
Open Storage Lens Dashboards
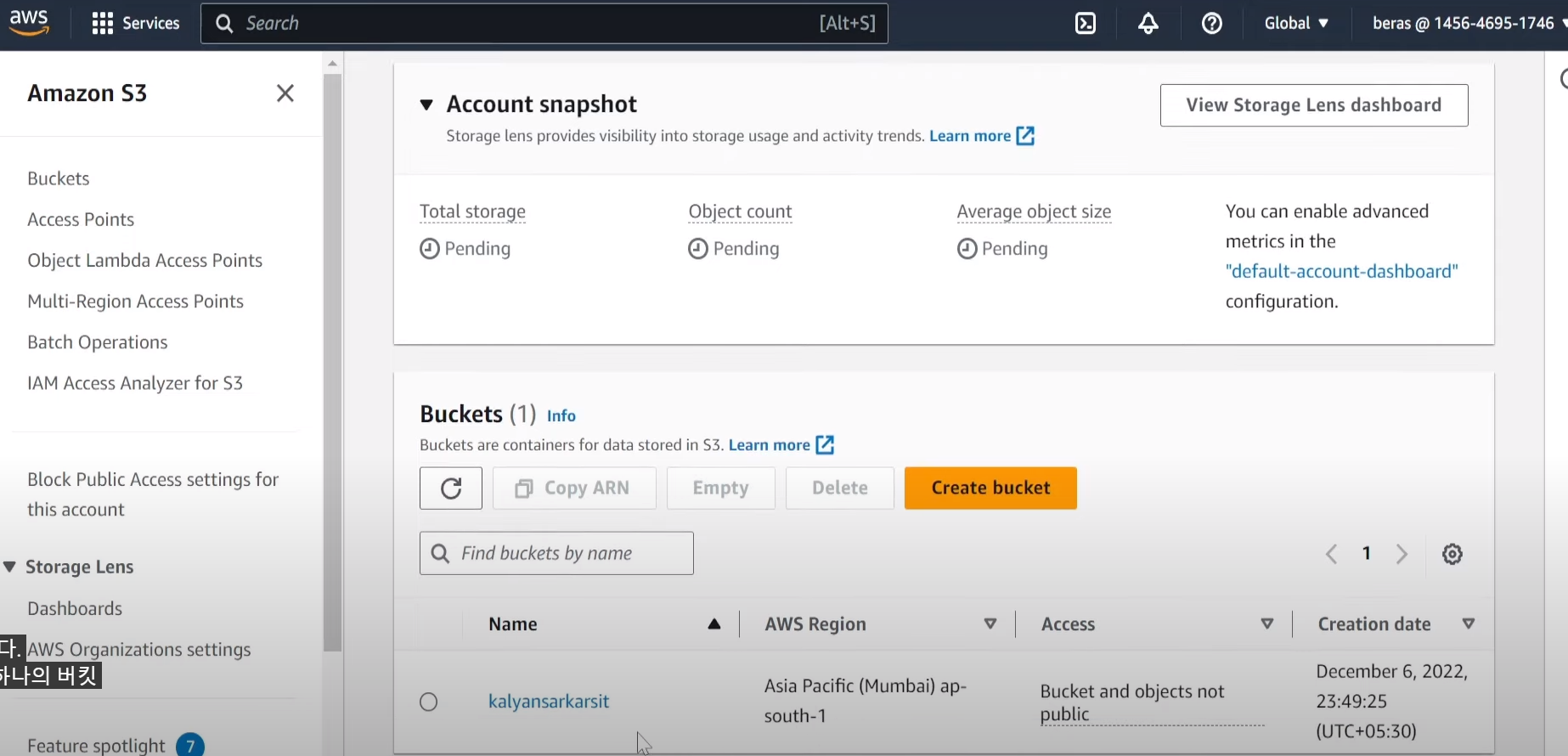[x=75, y=608]
